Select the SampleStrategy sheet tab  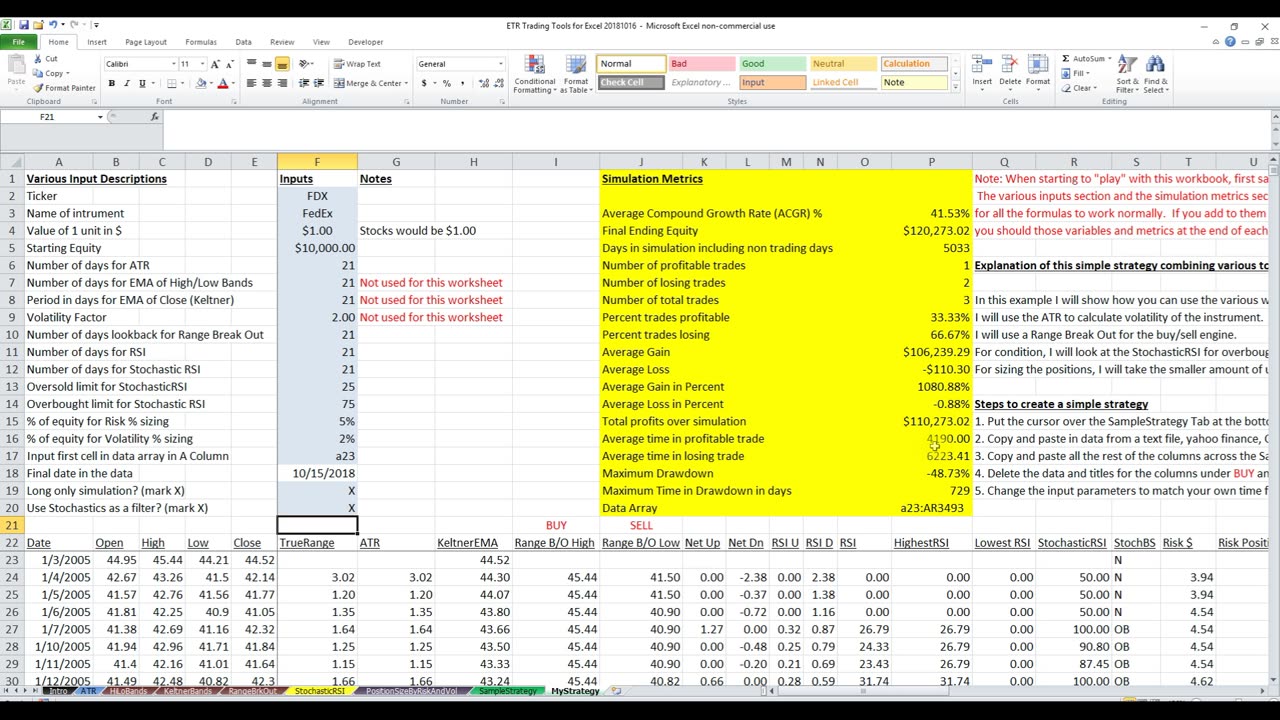(x=507, y=691)
